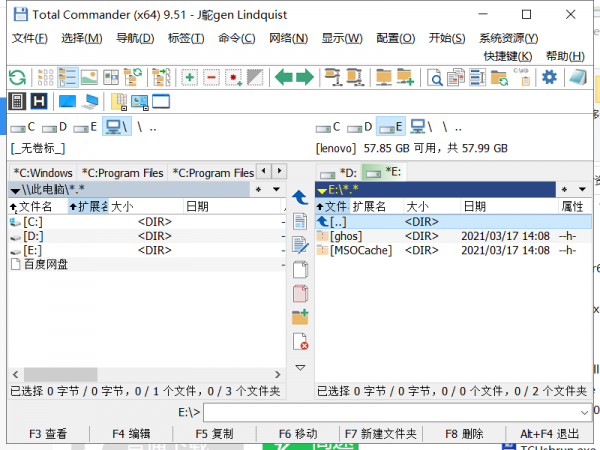Click the [..] parent directory row
The image size is (600, 450).
453,222
